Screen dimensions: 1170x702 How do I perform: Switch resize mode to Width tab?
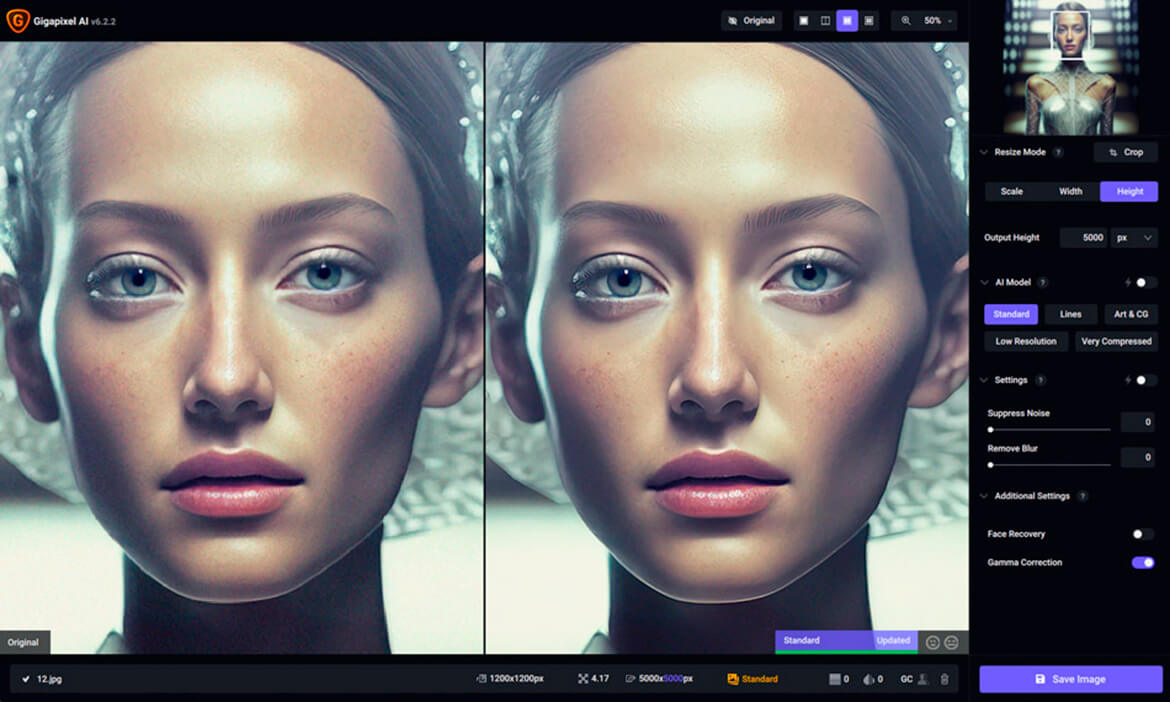(x=1070, y=191)
